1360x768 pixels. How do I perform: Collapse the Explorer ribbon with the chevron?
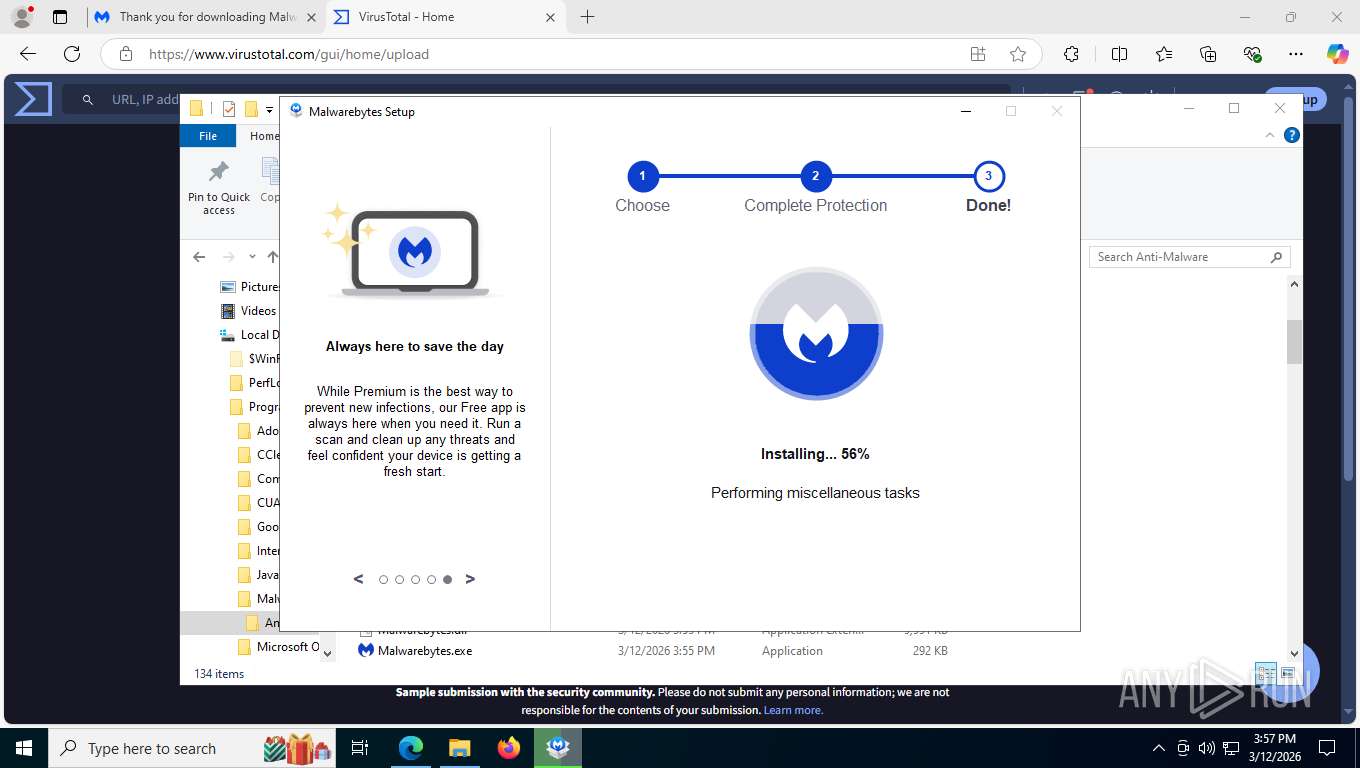point(1271,135)
